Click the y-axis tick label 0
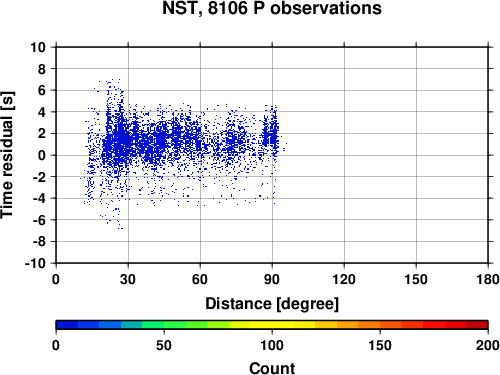This screenshot has width=500, height=375. [x=42, y=155]
